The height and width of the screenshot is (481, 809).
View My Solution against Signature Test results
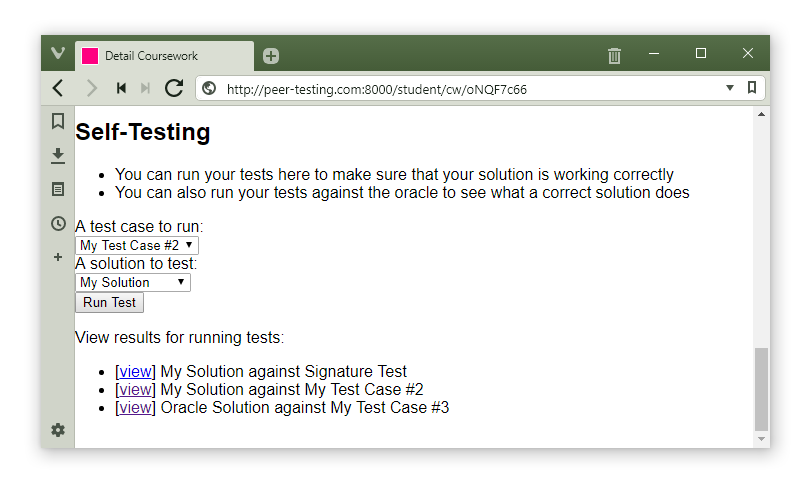point(136,371)
